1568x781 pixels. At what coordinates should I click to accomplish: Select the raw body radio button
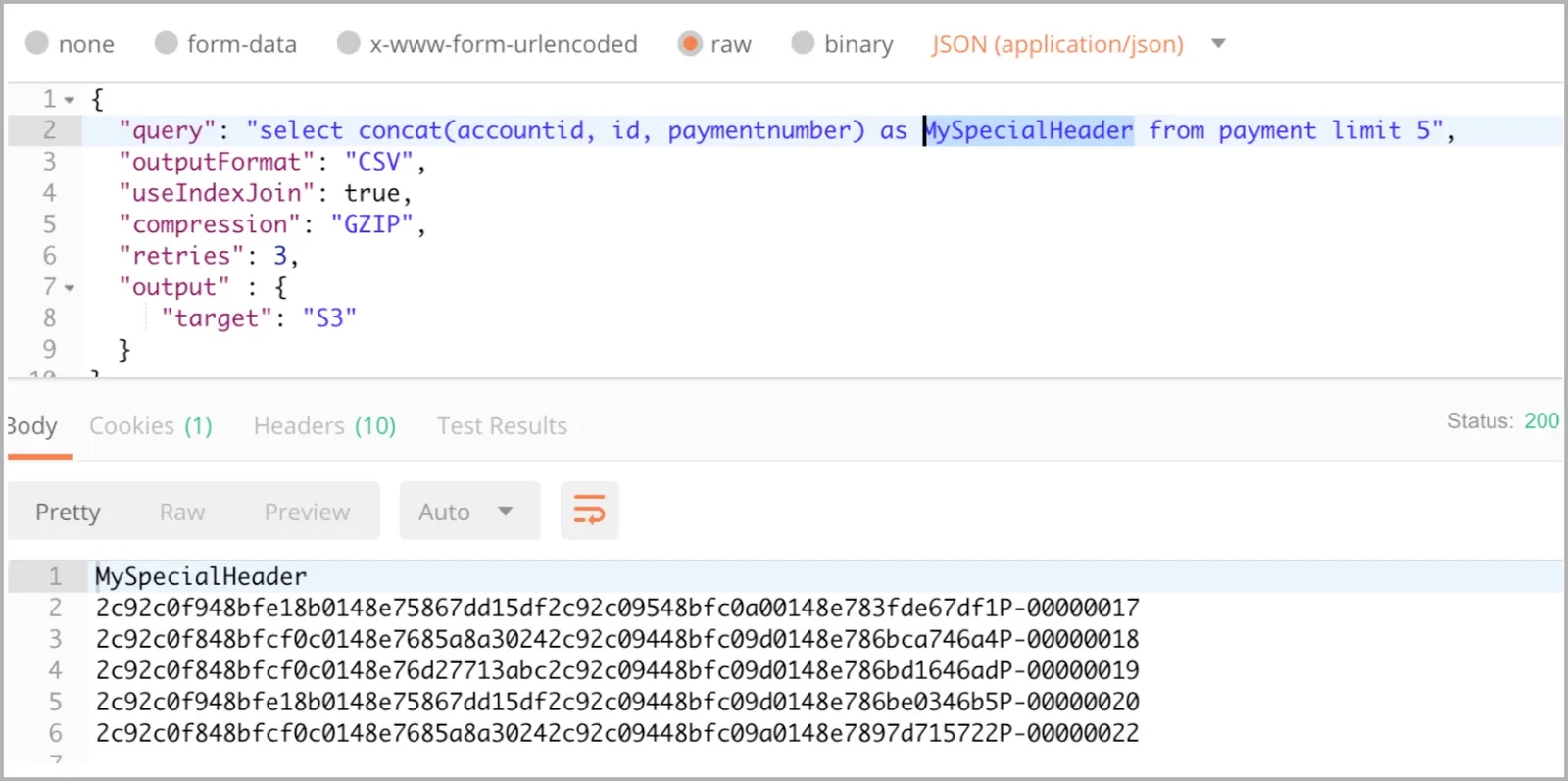tap(690, 43)
